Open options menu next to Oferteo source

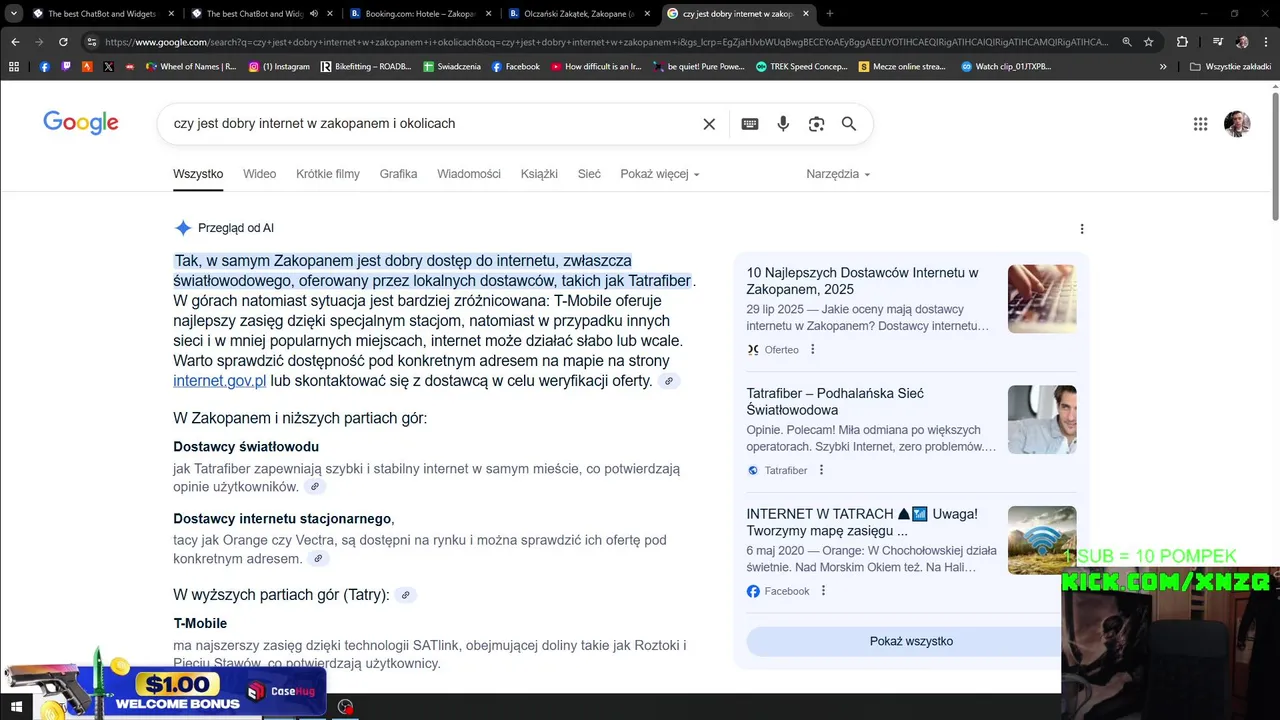point(812,350)
